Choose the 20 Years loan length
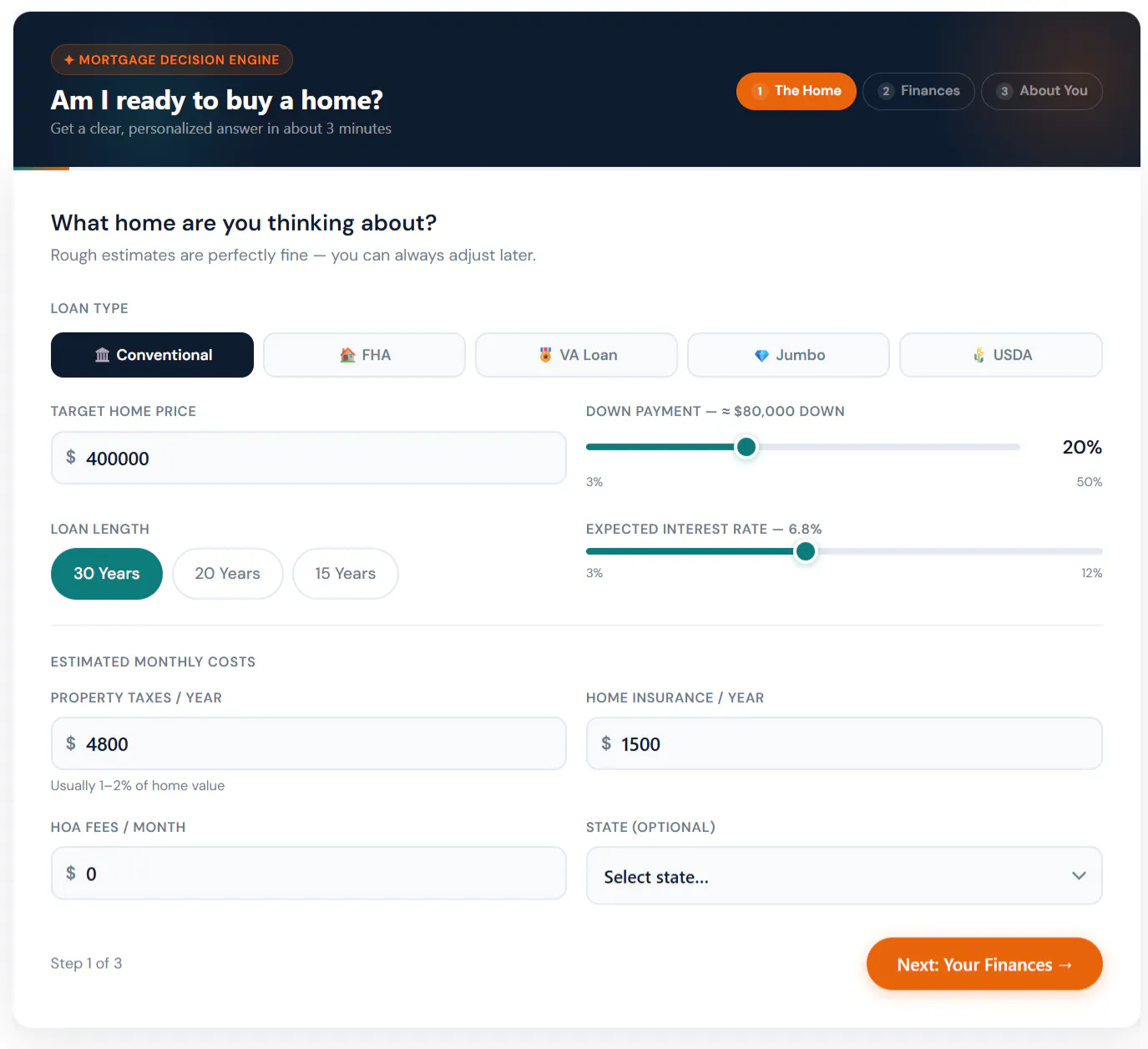Screen dimensions: 1148x1049 pyautogui.click(x=228, y=574)
